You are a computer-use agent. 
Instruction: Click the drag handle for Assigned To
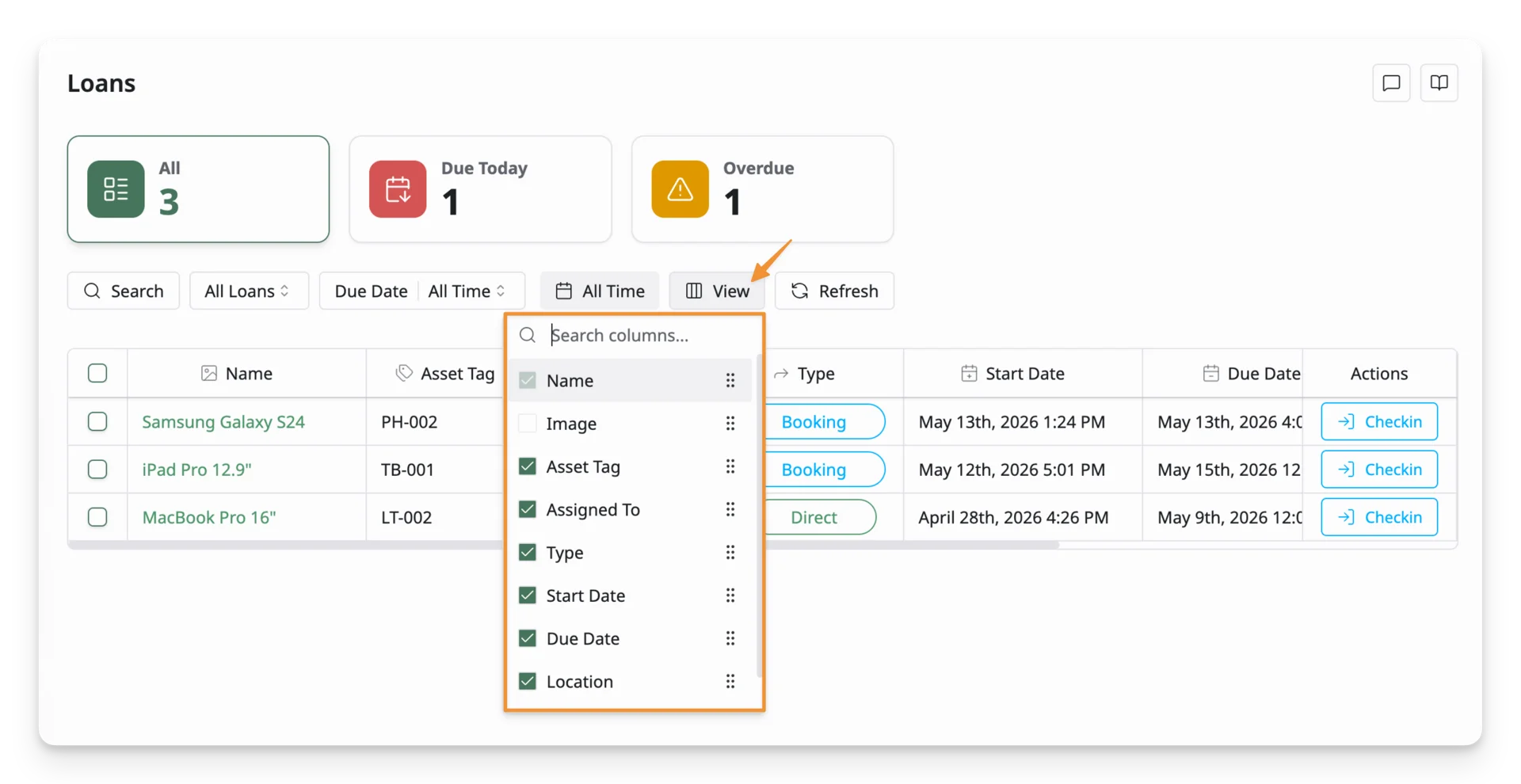[x=730, y=509]
